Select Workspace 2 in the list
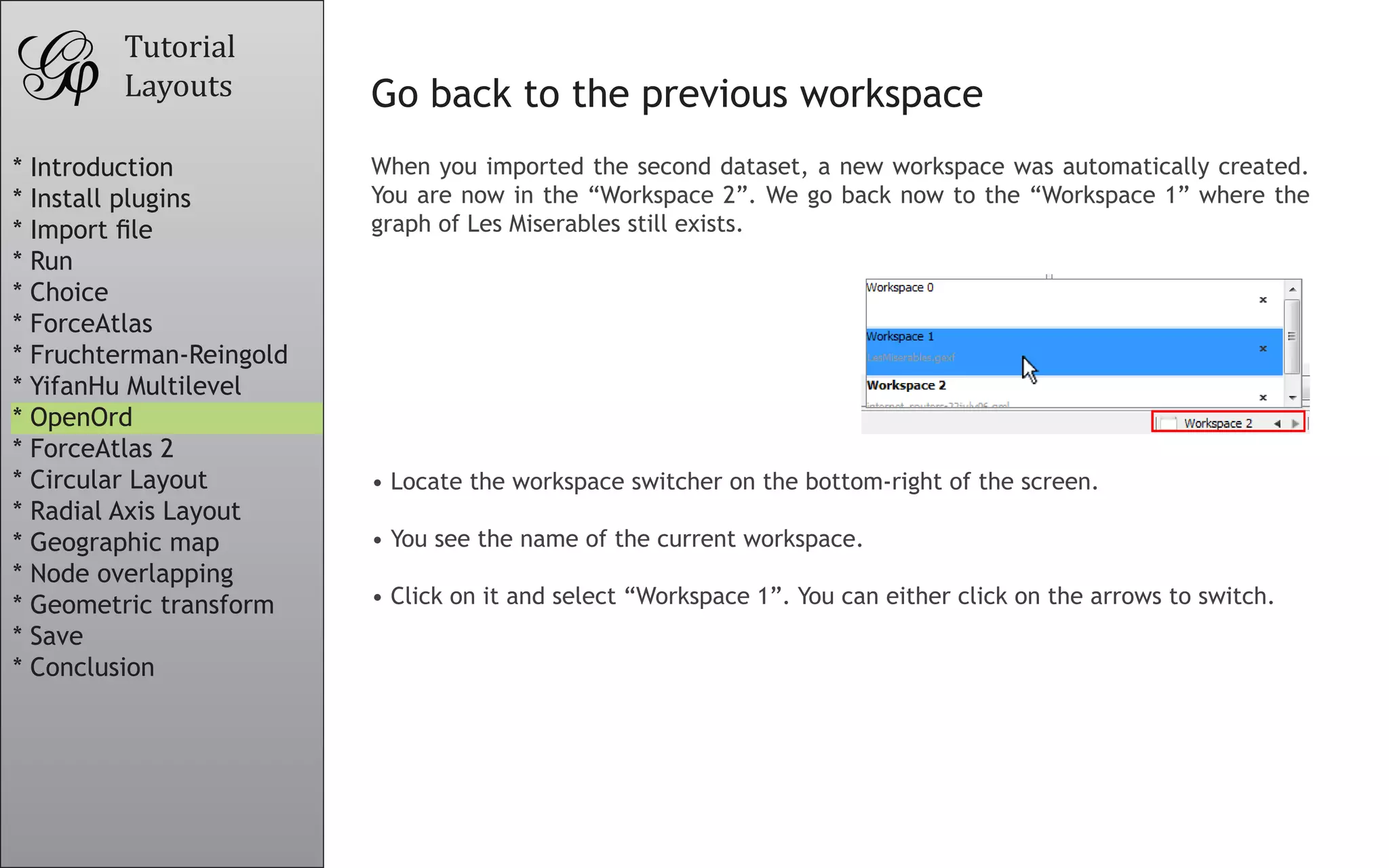Viewport: 1389px width, 868px height. click(x=1074, y=392)
